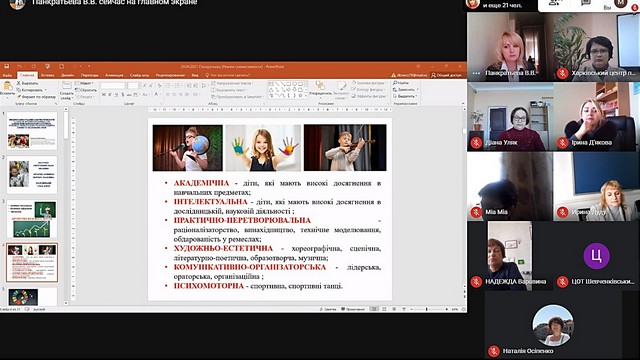Click the Copy (Копировать) command
The image size is (640, 360).
coord(29,90)
